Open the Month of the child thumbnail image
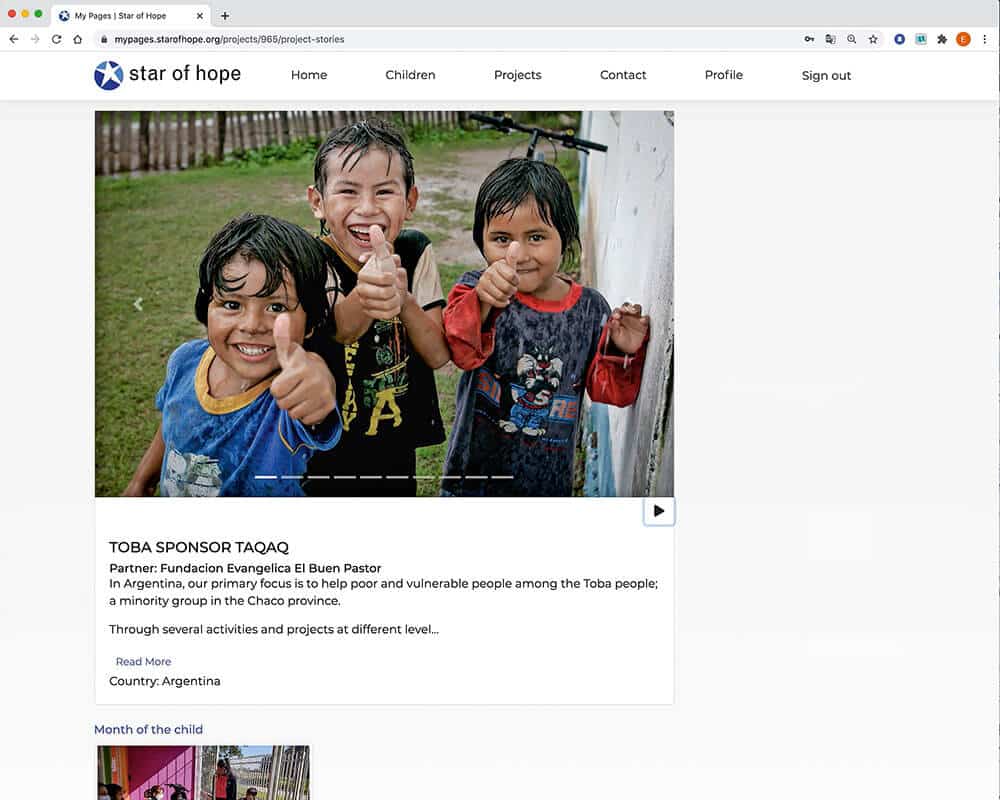Viewport: 1000px width, 800px height. (x=203, y=773)
